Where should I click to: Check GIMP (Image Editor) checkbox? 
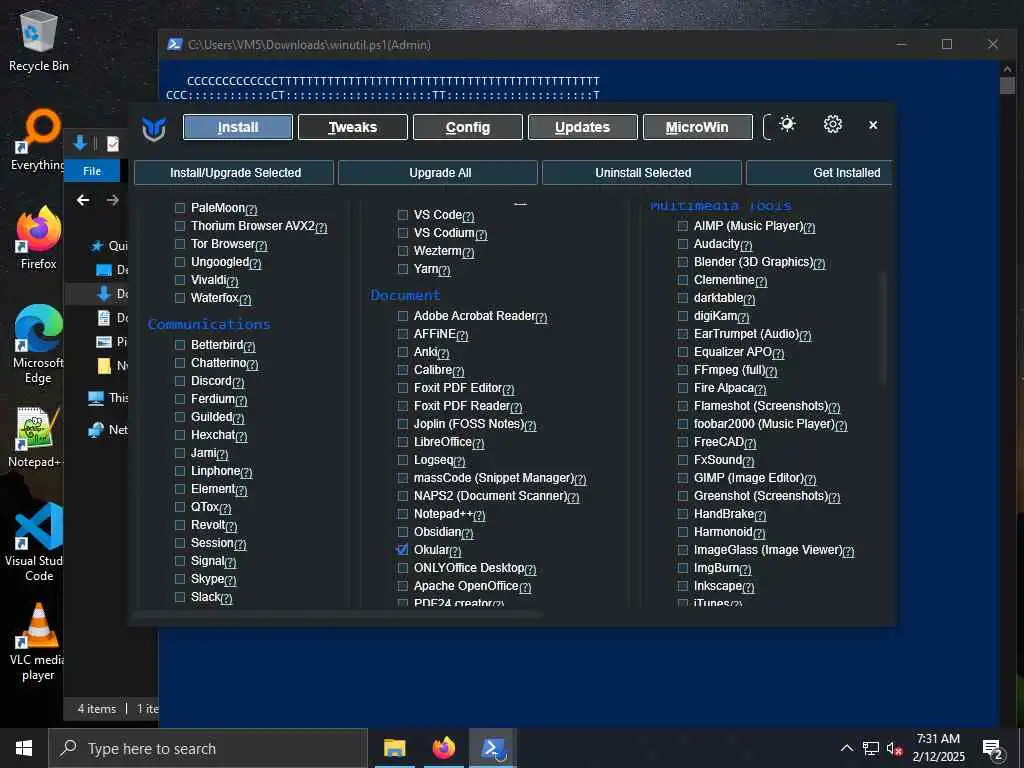[x=682, y=478]
